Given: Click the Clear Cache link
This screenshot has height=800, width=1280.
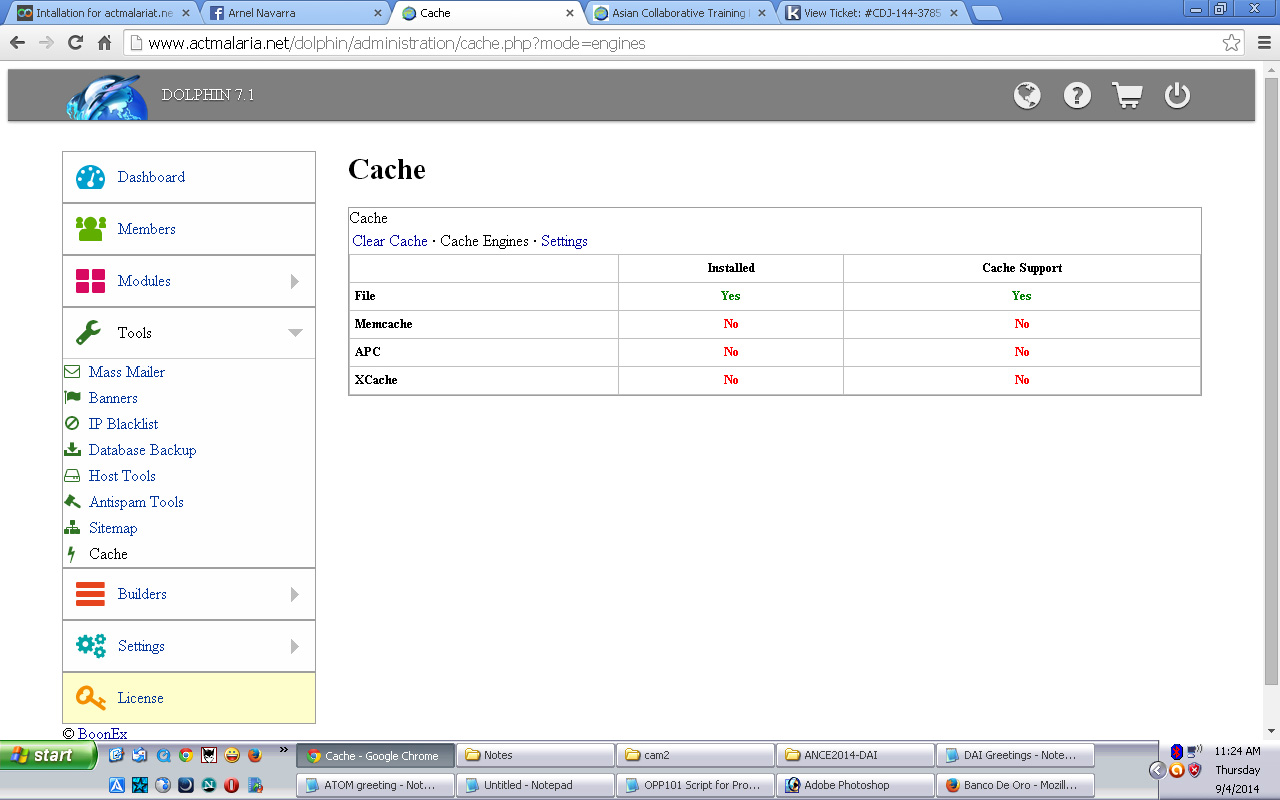Looking at the screenshot, I should point(390,241).
